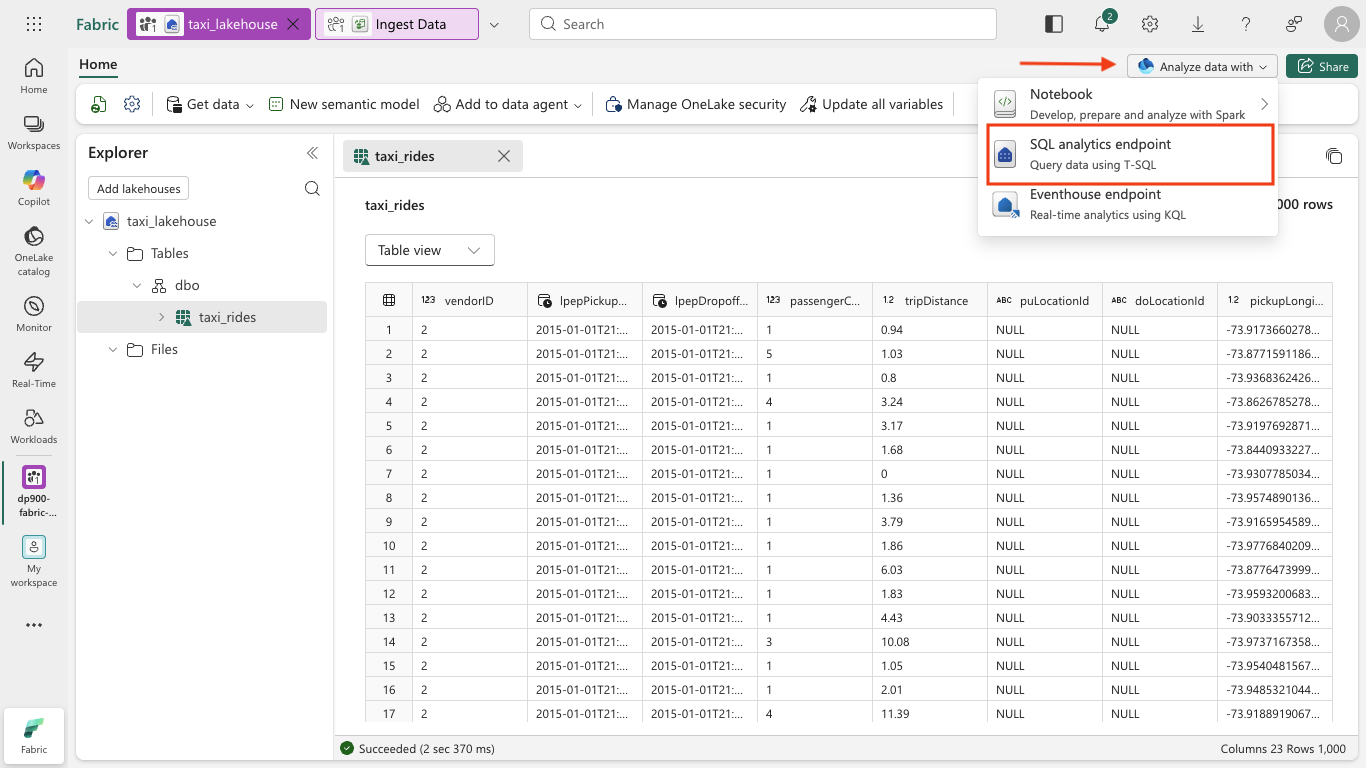The height and width of the screenshot is (768, 1366).
Task: Switch to the Ingest Data tab
Action: pos(396,24)
